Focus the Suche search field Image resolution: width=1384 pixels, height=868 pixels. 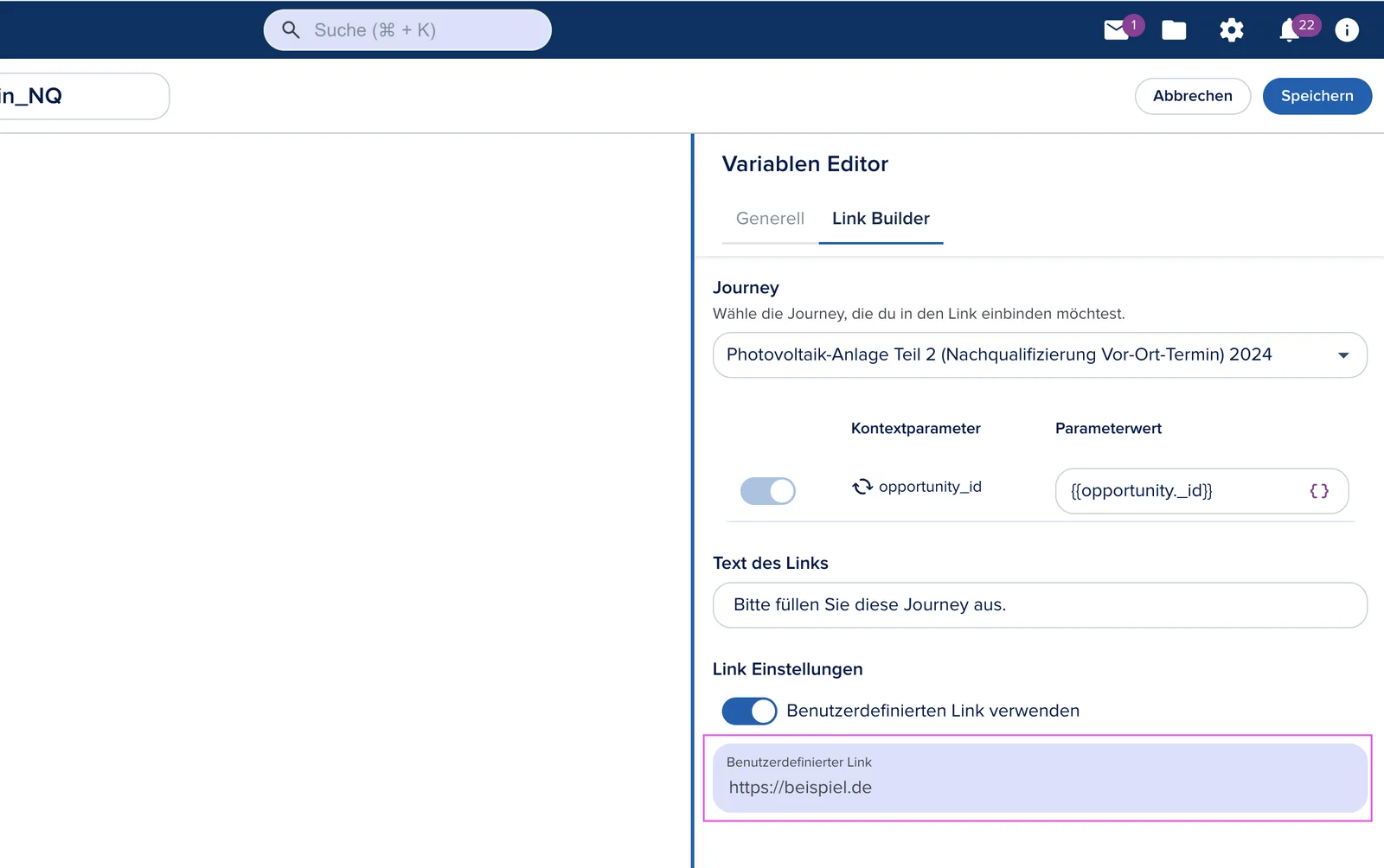pyautogui.click(x=407, y=30)
